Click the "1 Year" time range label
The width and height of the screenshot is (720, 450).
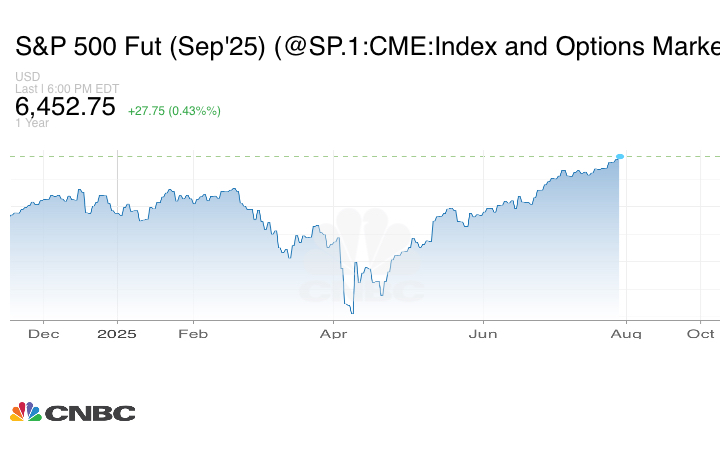coord(32,123)
